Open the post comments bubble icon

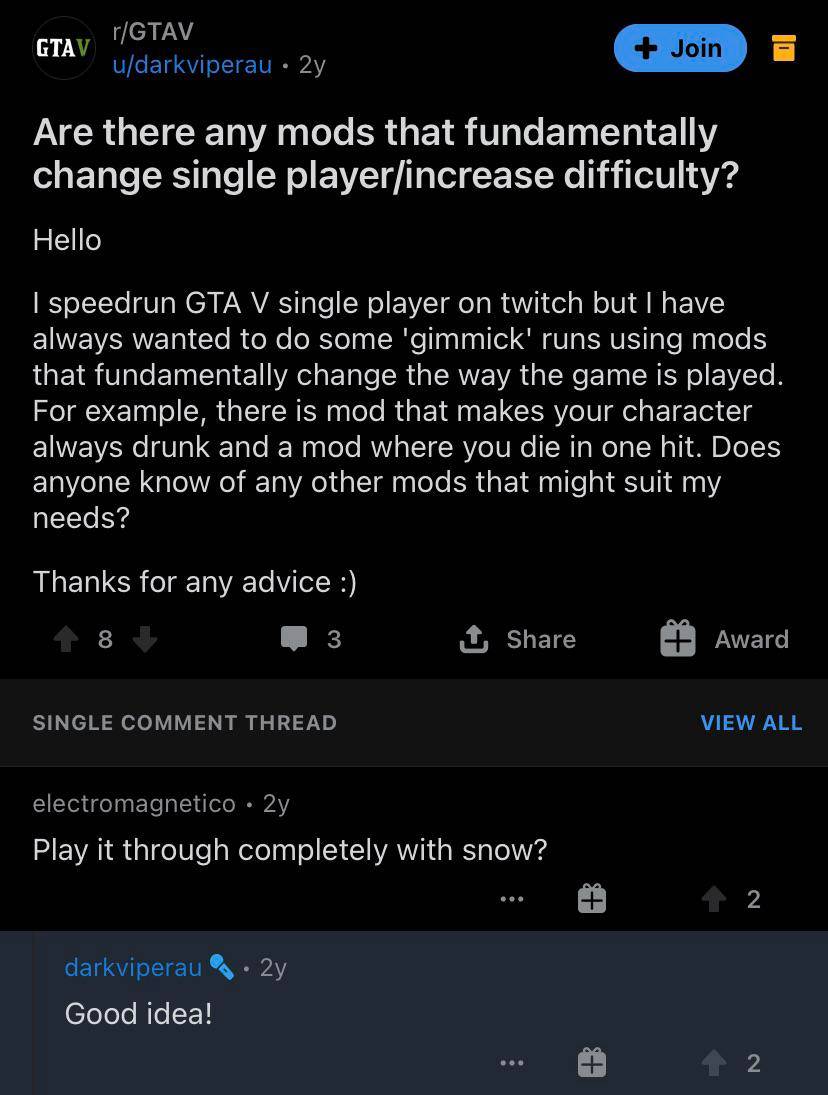click(x=294, y=639)
